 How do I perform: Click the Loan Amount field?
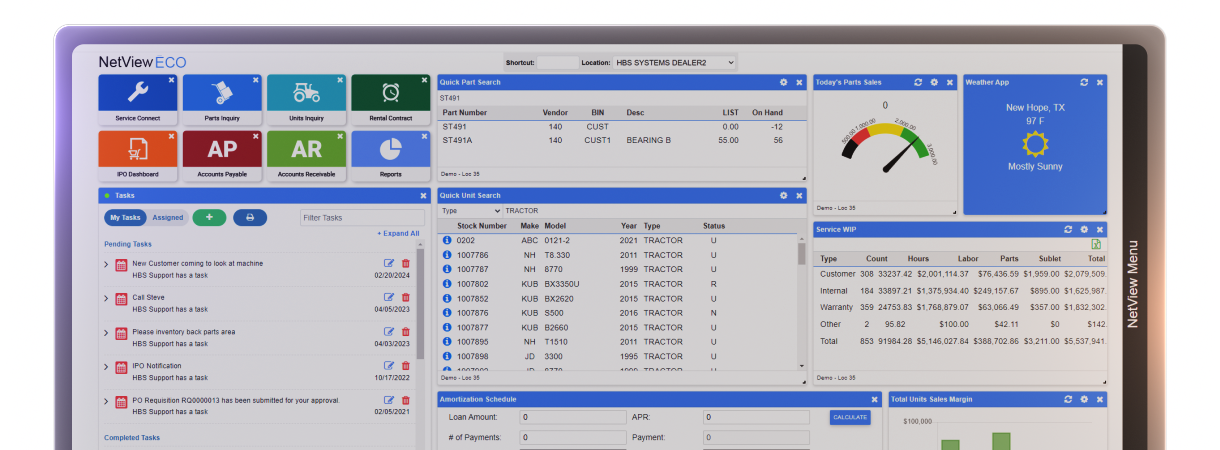click(x=572, y=417)
